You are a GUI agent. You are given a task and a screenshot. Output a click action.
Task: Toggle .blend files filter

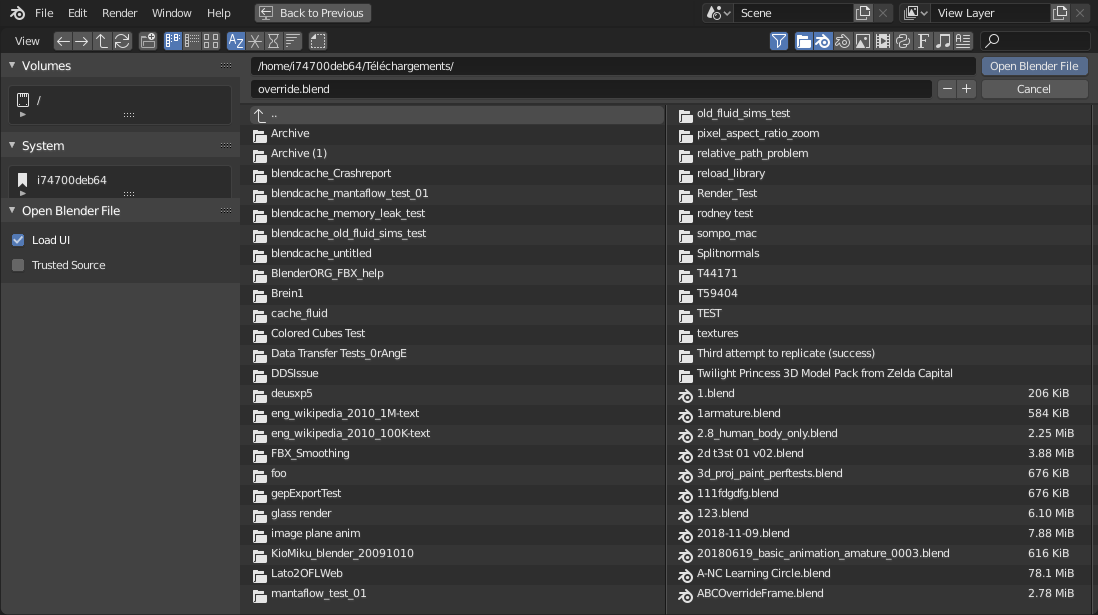(x=823, y=41)
